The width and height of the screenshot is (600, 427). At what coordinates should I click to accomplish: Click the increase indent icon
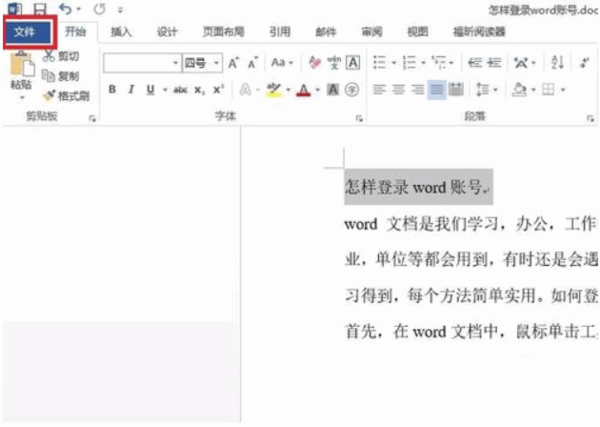(494, 62)
